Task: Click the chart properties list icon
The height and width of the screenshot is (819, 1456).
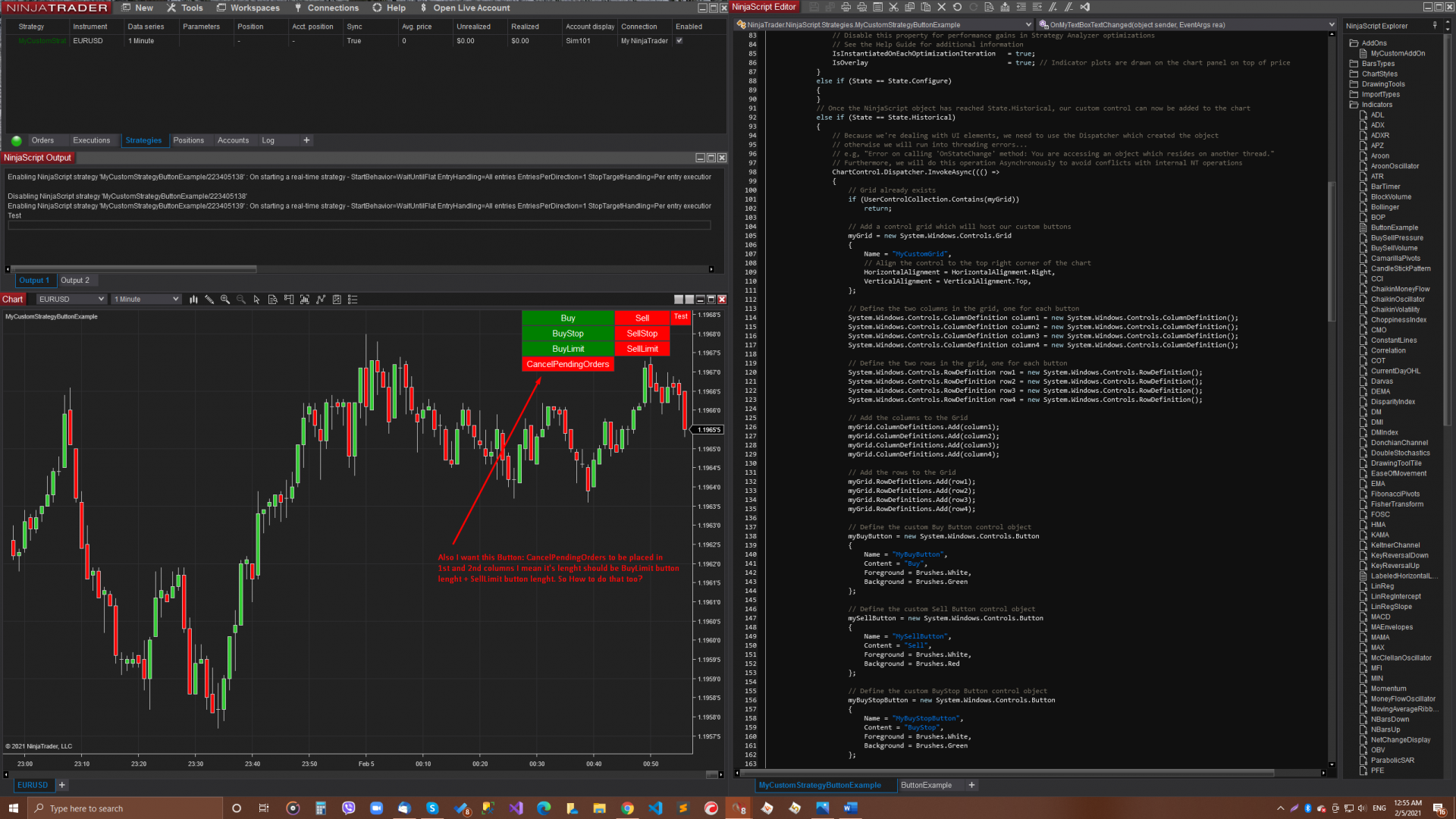Action: click(x=353, y=300)
